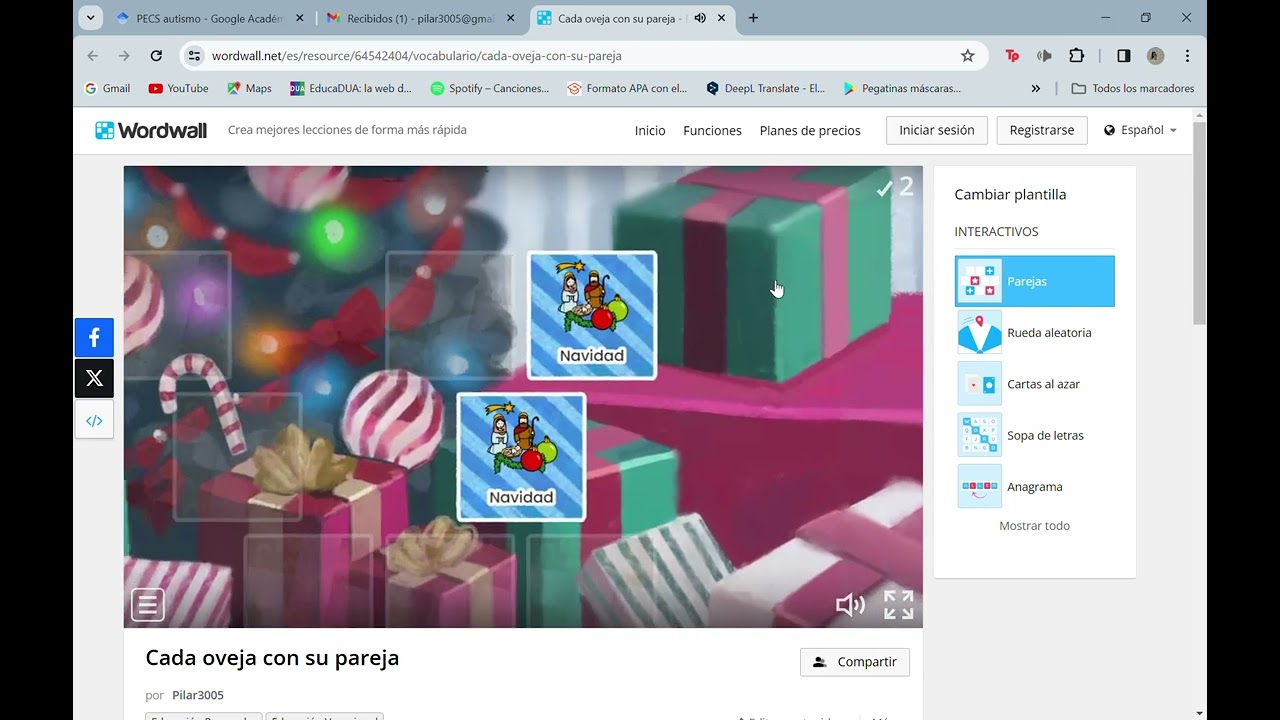This screenshot has height=720, width=1280.
Task: Open the site information icon in address bar
Action: 195,56
